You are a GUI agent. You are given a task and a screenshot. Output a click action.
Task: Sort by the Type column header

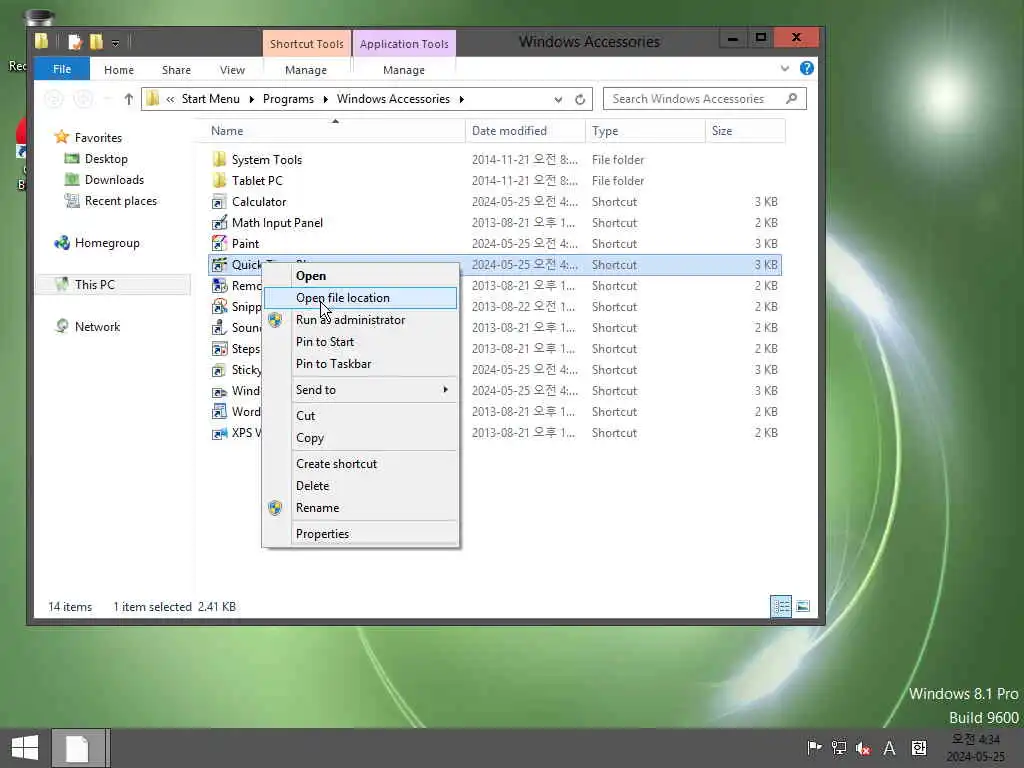[x=645, y=131]
